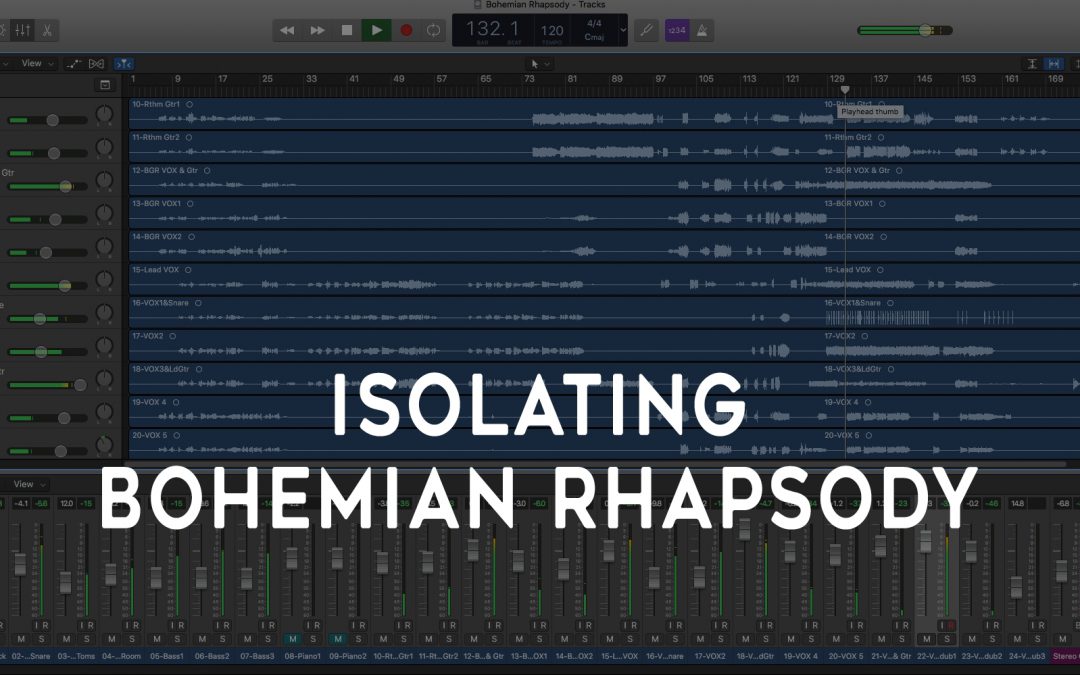Click the pan knob of 20-VOX 5 track
Screen dimensions: 1080x675
104,445
